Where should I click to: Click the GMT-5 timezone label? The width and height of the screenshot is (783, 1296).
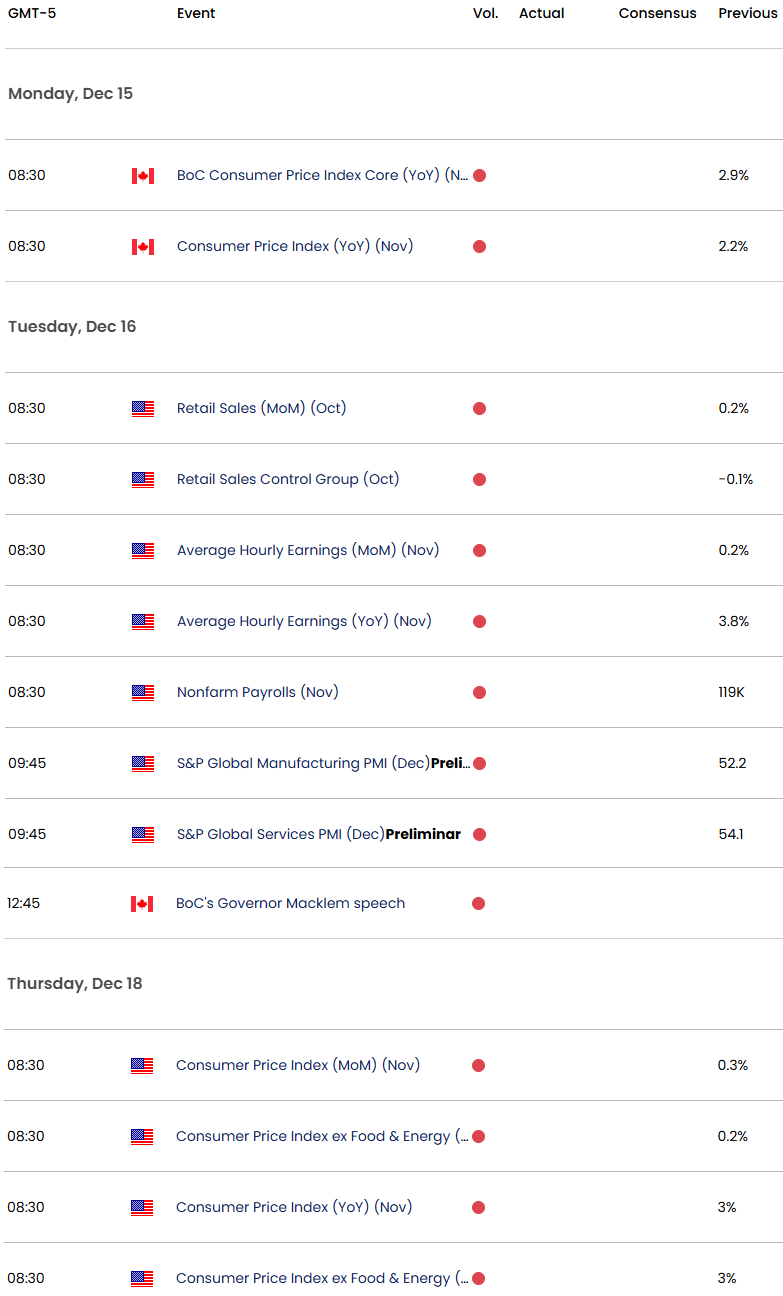(32, 13)
